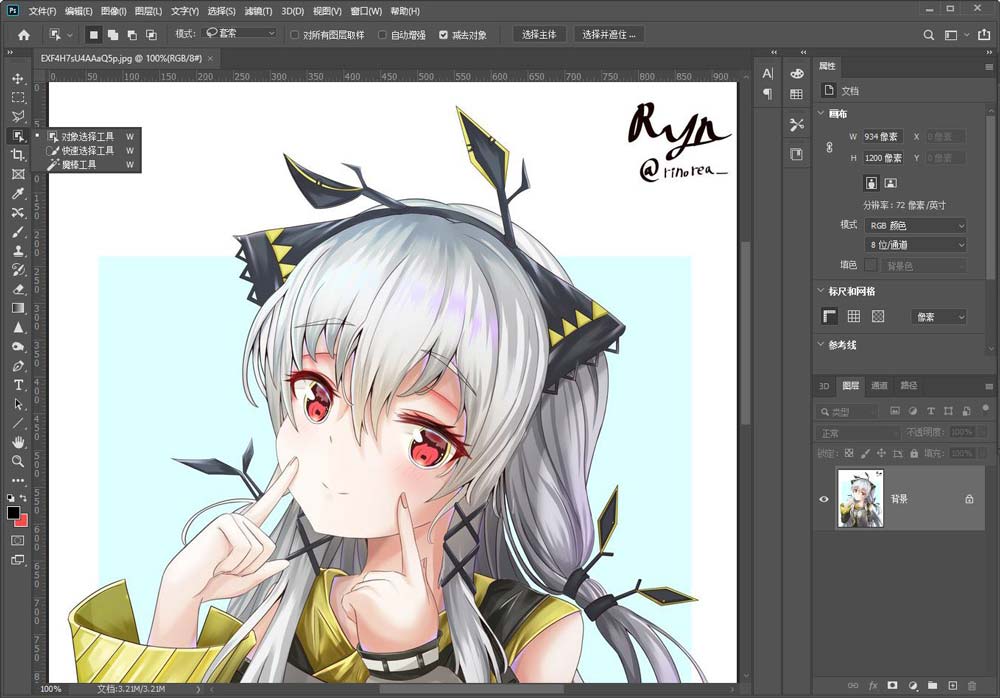The height and width of the screenshot is (698, 1000).
Task: Select the Path Selection tool
Action: point(18,405)
